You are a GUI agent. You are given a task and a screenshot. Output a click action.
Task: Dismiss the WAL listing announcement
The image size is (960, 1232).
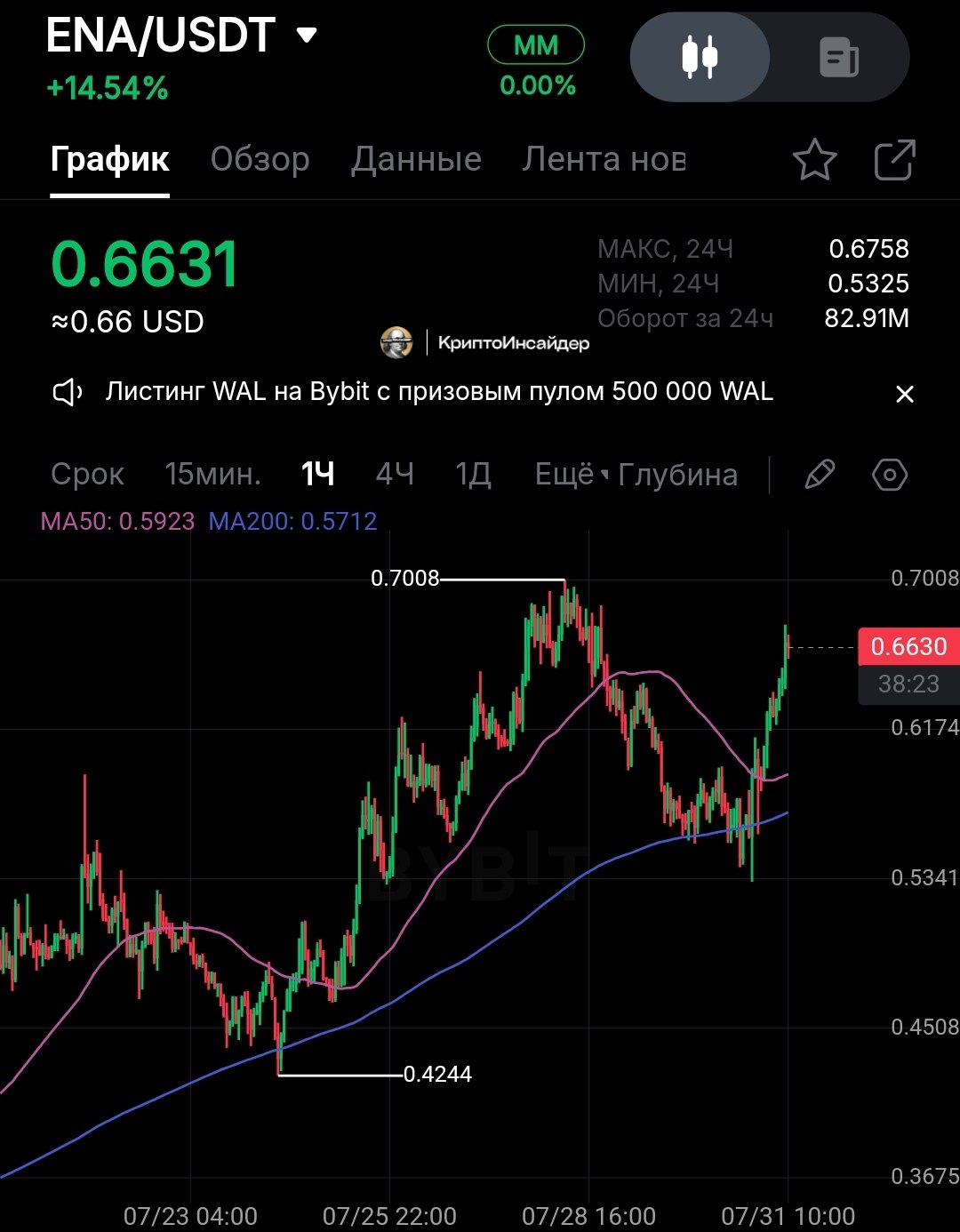pos(904,394)
